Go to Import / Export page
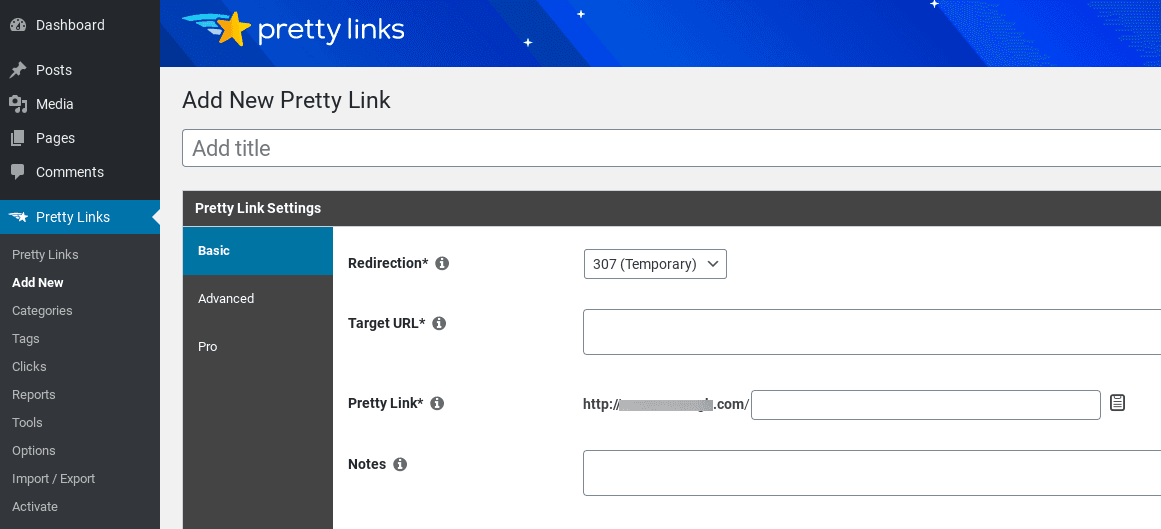1161x529 pixels. tap(53, 479)
